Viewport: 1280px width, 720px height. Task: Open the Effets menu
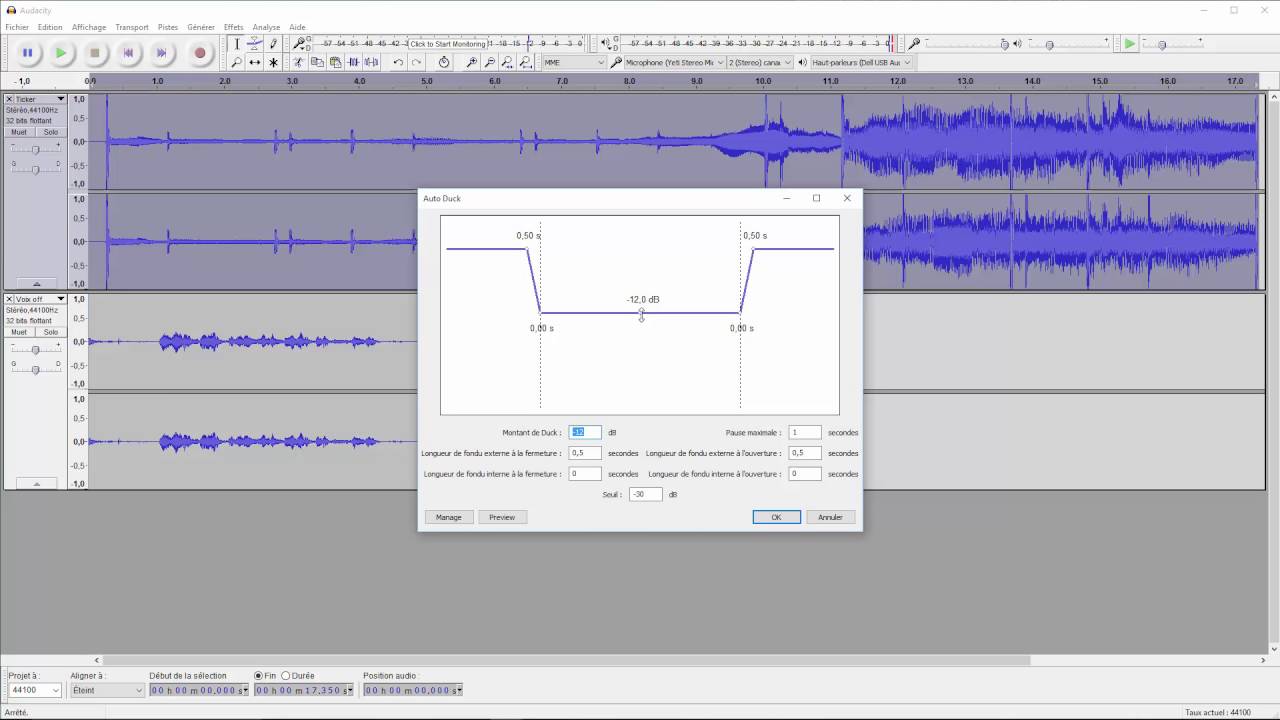pyautogui.click(x=233, y=27)
